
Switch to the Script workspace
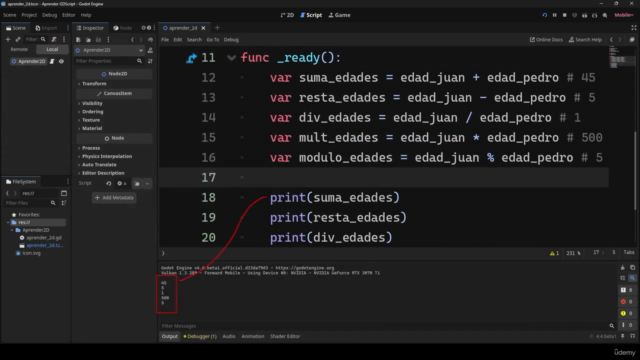(x=311, y=15)
